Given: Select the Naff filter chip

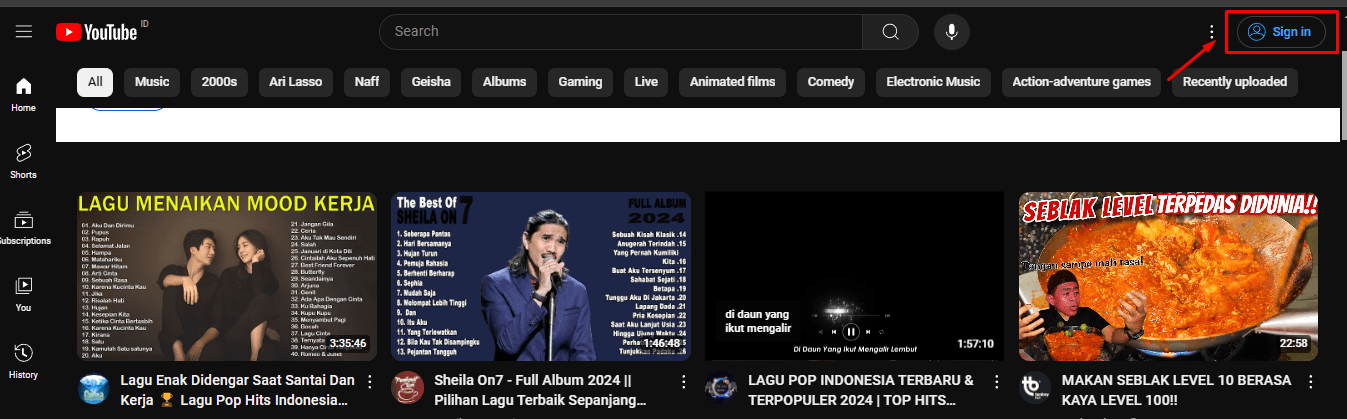Looking at the screenshot, I should [367, 82].
